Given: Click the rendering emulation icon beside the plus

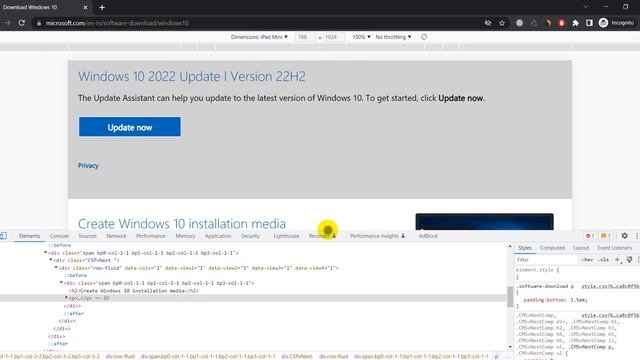Looking at the screenshot, I should (x=629, y=260).
